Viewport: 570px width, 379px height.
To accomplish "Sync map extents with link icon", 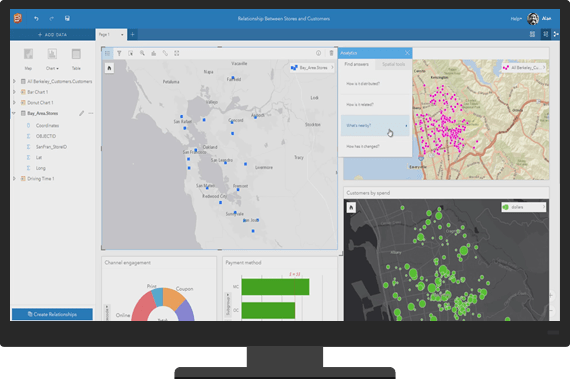I will (165, 53).
